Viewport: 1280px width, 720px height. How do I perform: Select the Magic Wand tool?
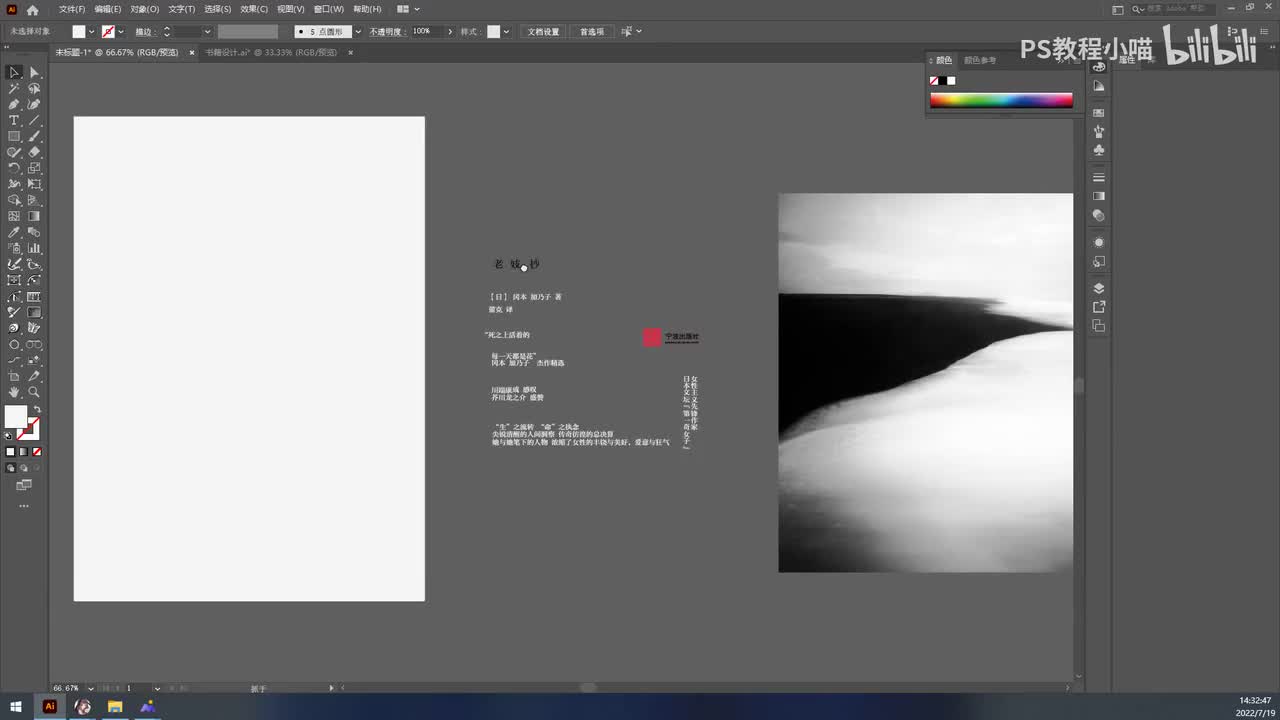(x=14, y=89)
